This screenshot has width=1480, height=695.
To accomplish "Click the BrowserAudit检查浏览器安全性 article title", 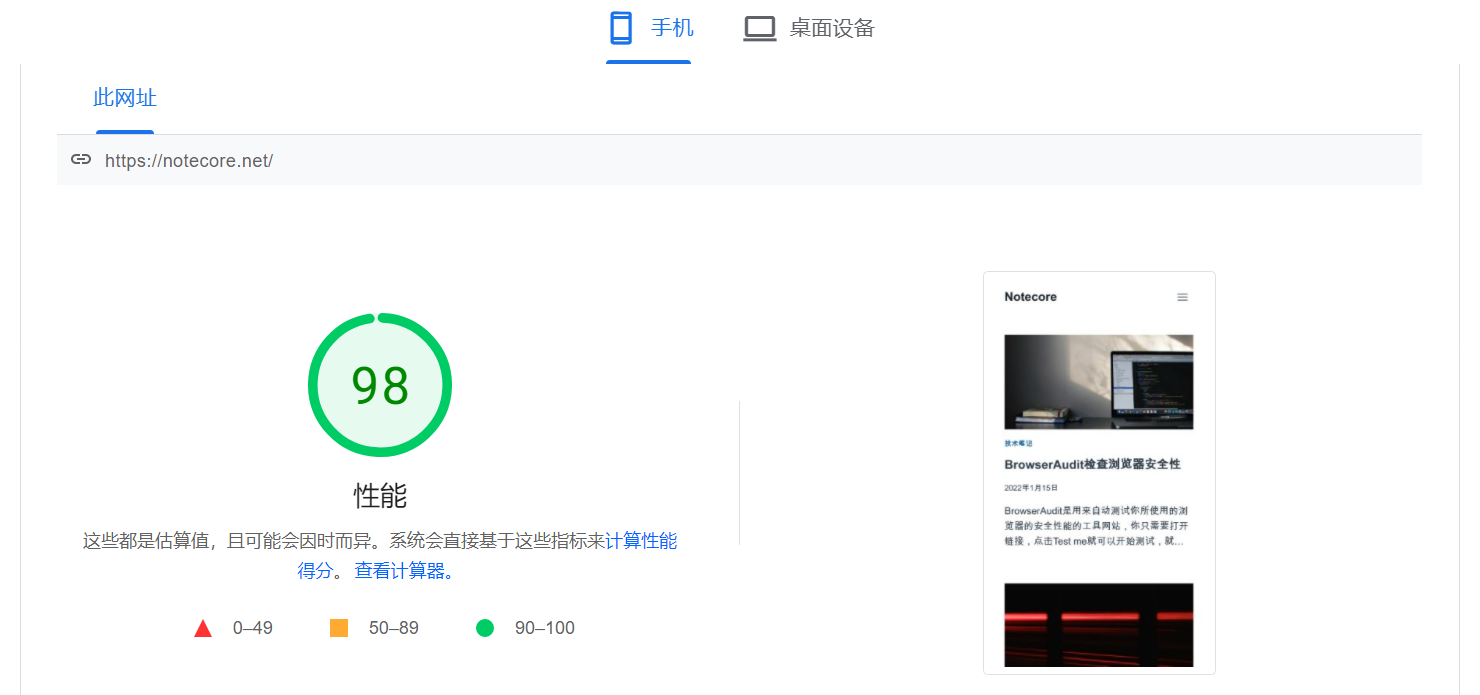I will (1092, 465).
